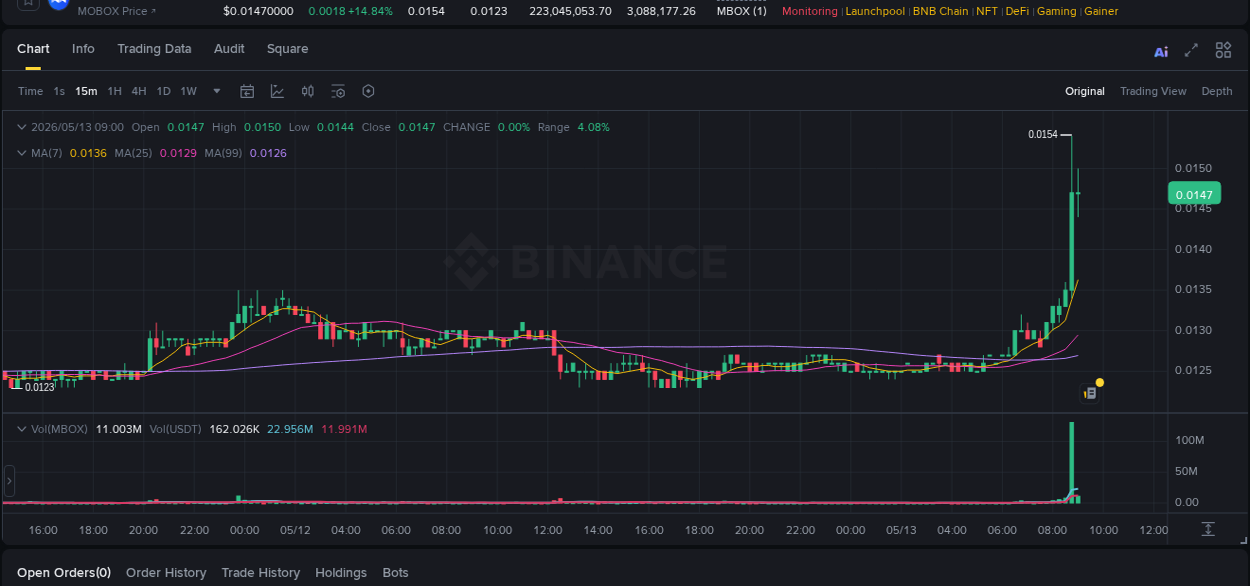Click the Launchpool tag
This screenshot has width=1250, height=586.
click(875, 11)
